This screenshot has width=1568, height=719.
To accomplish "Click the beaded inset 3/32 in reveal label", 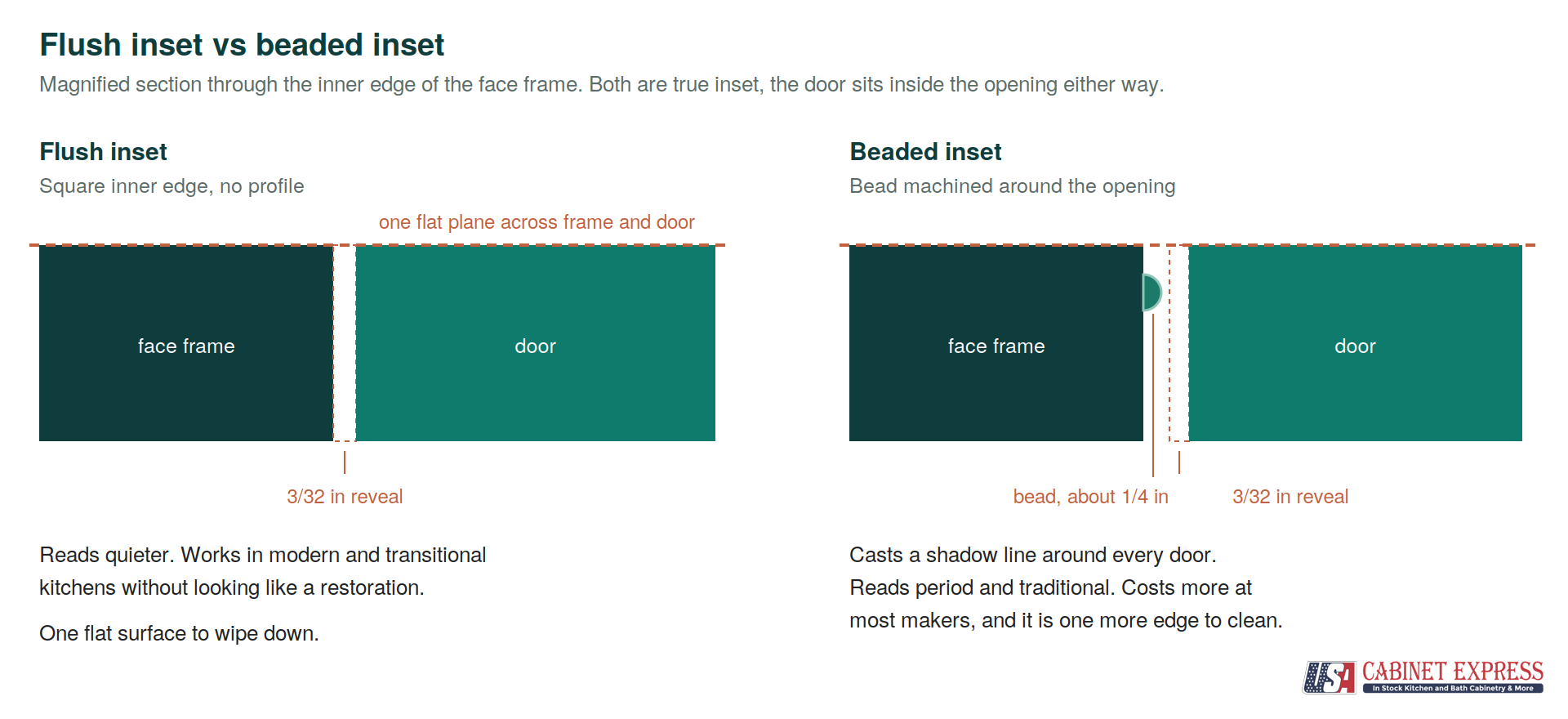I will pyautogui.click(x=1290, y=497).
